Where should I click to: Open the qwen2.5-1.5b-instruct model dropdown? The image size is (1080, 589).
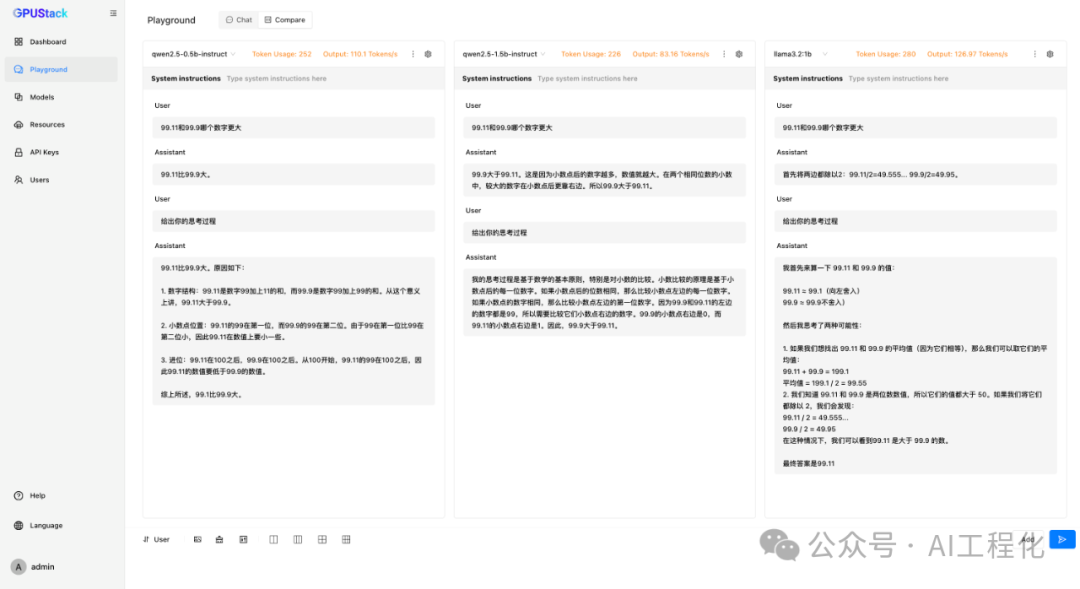(x=504, y=54)
